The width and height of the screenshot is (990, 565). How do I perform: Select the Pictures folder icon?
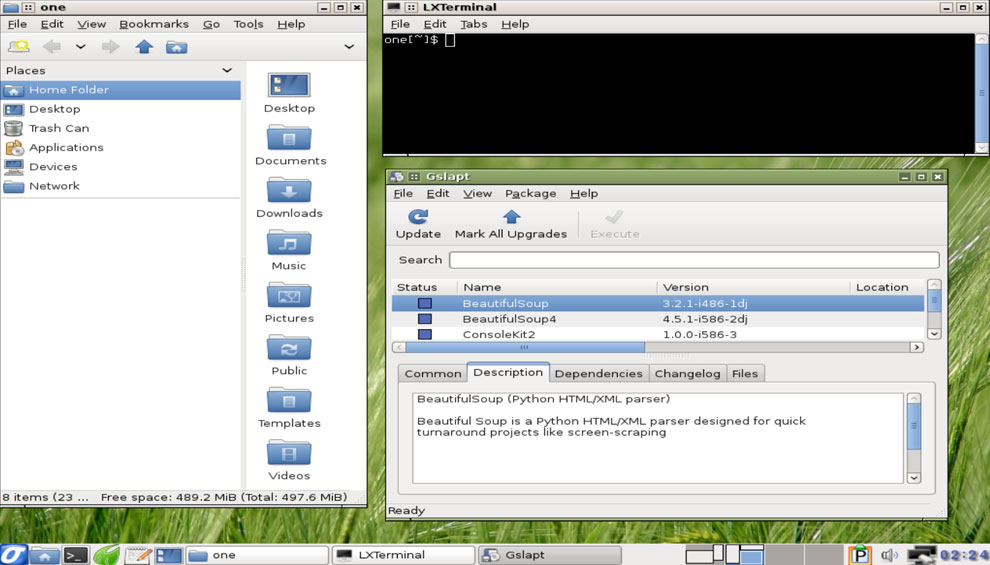(289, 295)
